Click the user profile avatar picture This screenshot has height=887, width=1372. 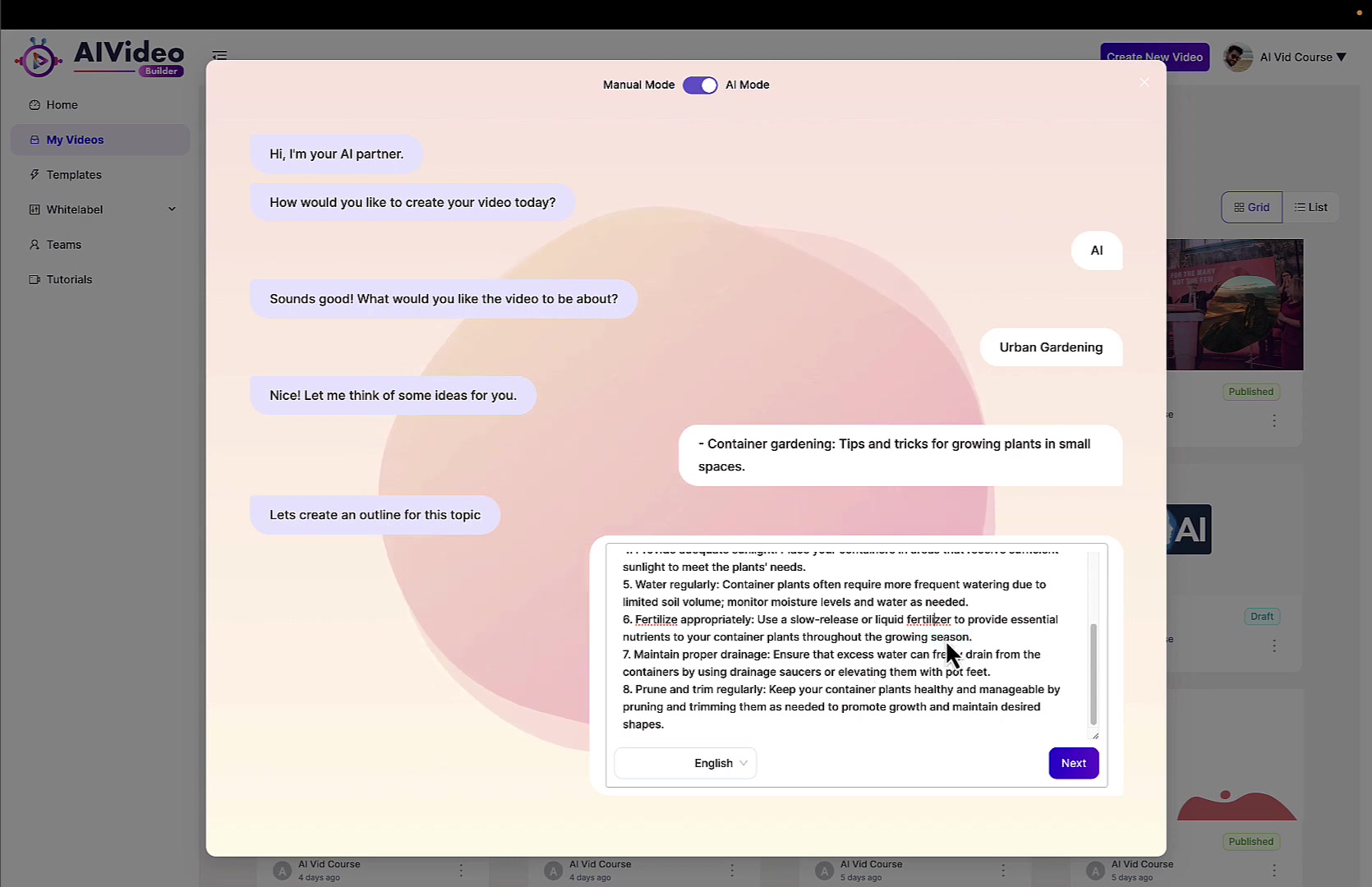pos(1238,57)
